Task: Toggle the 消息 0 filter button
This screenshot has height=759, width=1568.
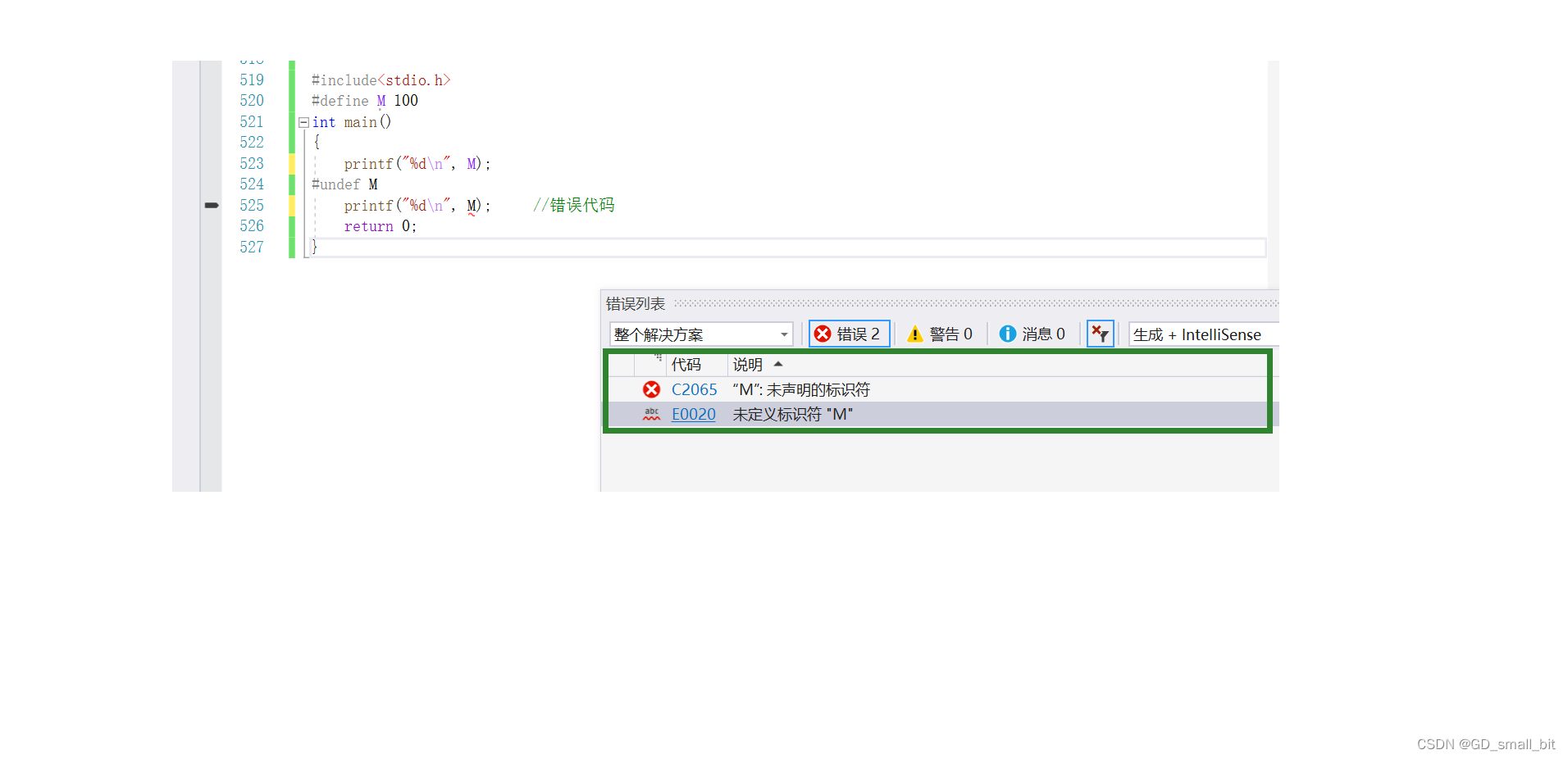Action: [1032, 334]
